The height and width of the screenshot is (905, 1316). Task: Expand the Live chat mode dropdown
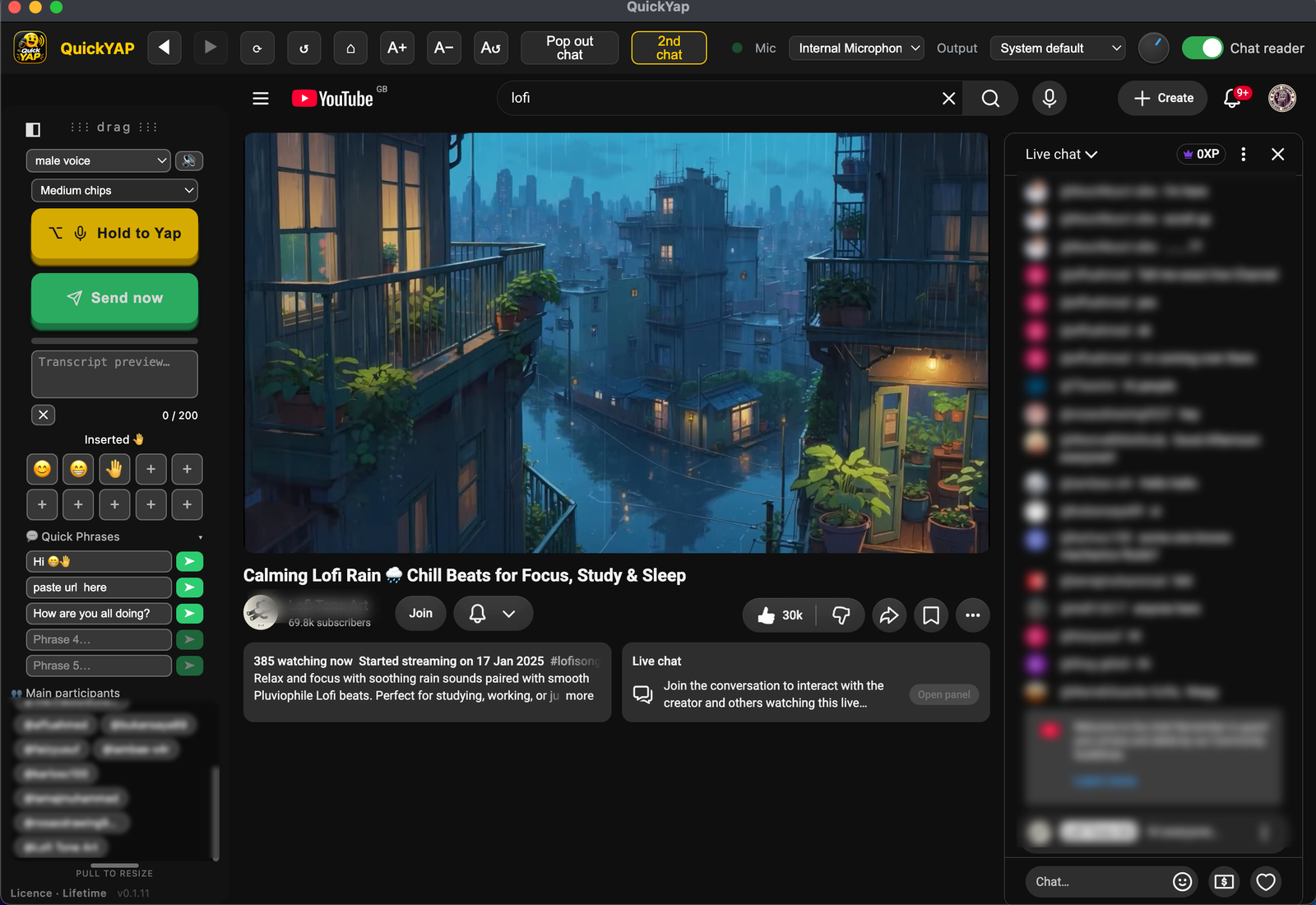tap(1061, 155)
